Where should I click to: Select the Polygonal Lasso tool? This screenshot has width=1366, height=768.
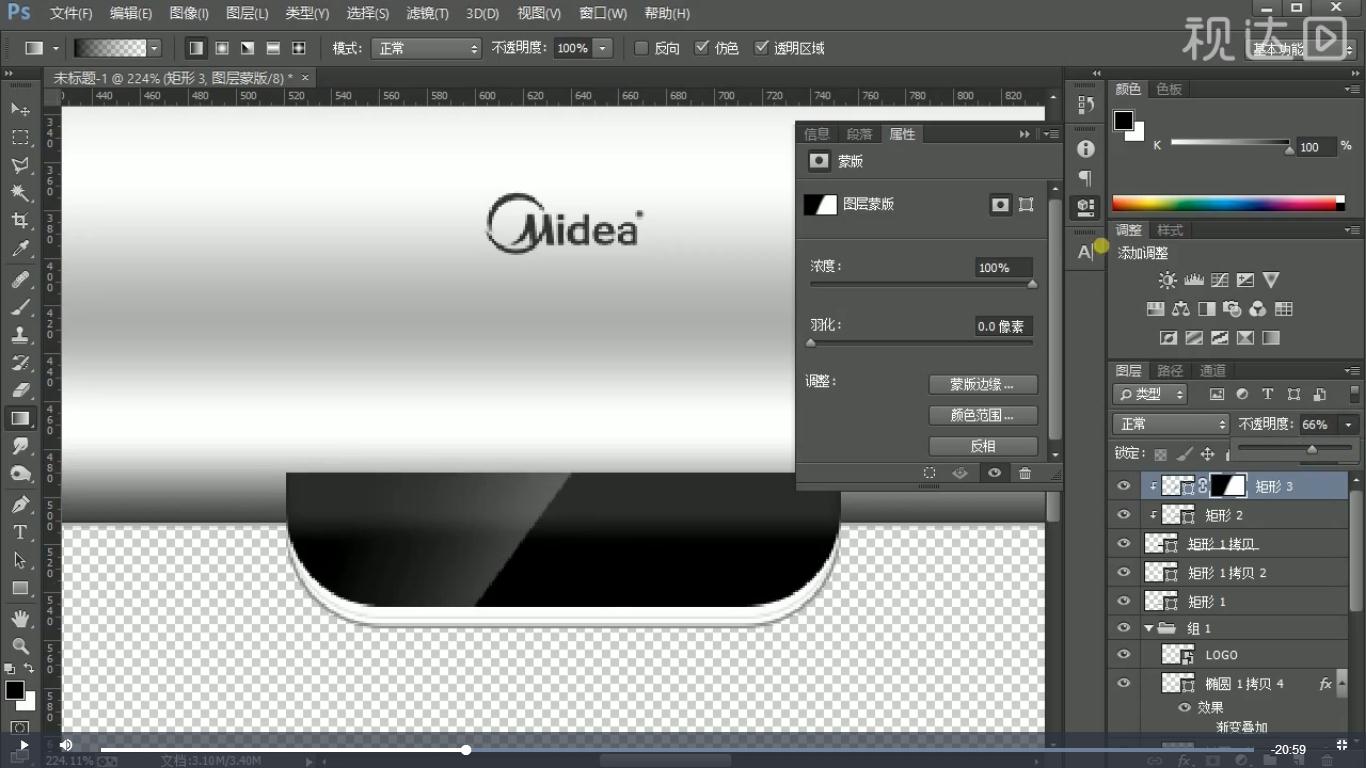point(20,165)
